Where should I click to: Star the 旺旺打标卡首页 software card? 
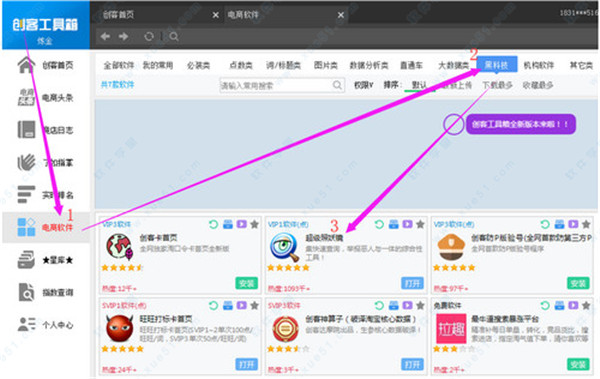pyautogui.click(x=254, y=305)
